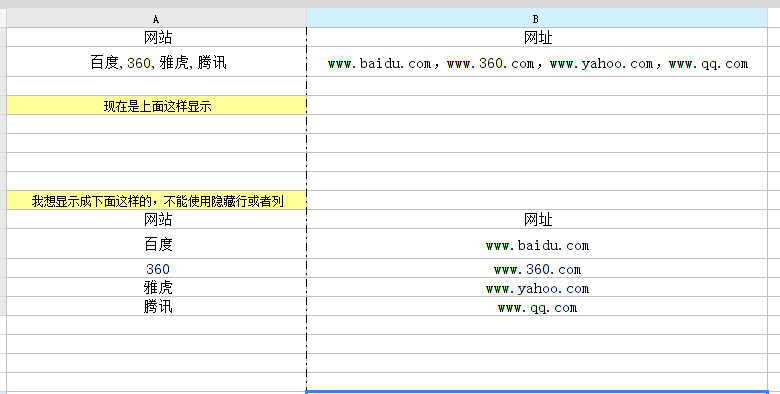Select the lower 网址 header cell

[537, 219]
